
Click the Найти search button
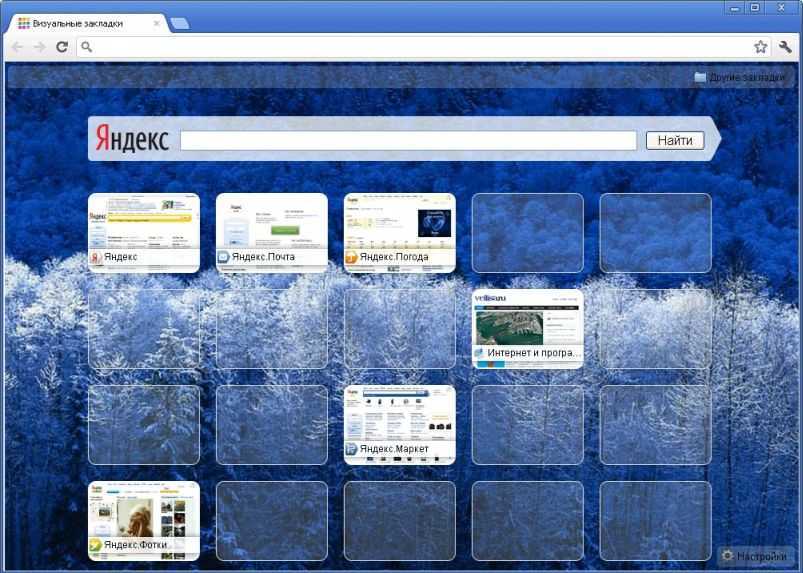tap(675, 141)
